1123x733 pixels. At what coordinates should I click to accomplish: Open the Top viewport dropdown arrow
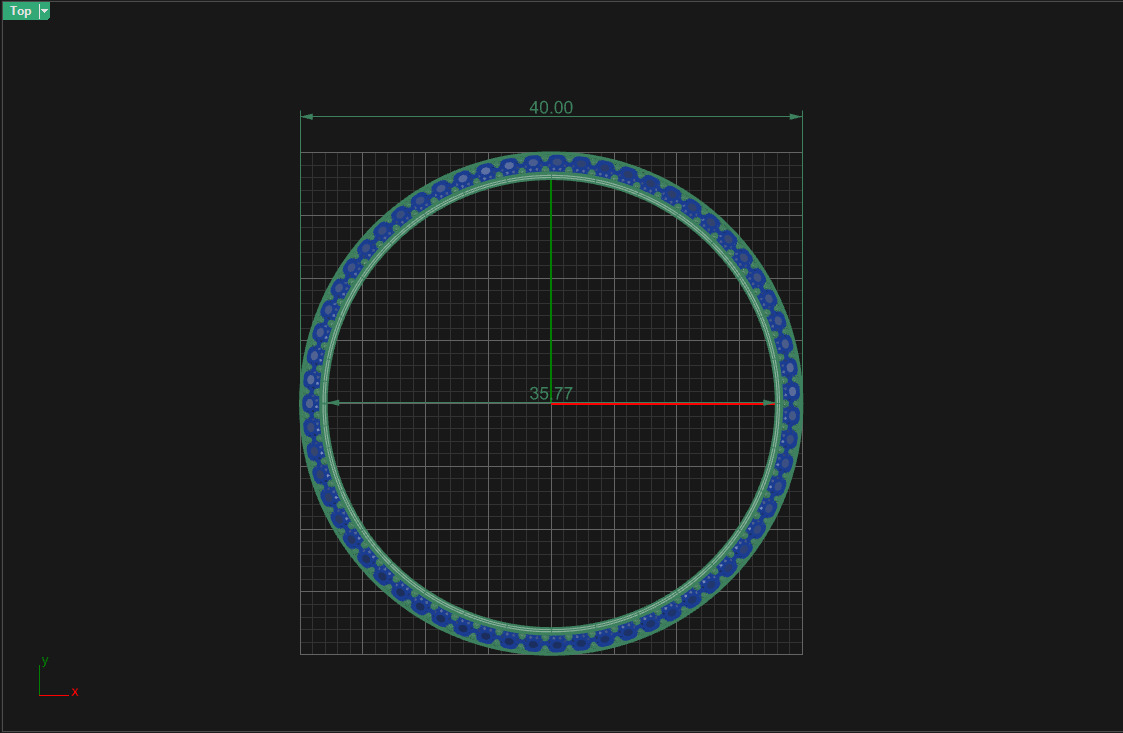44,11
